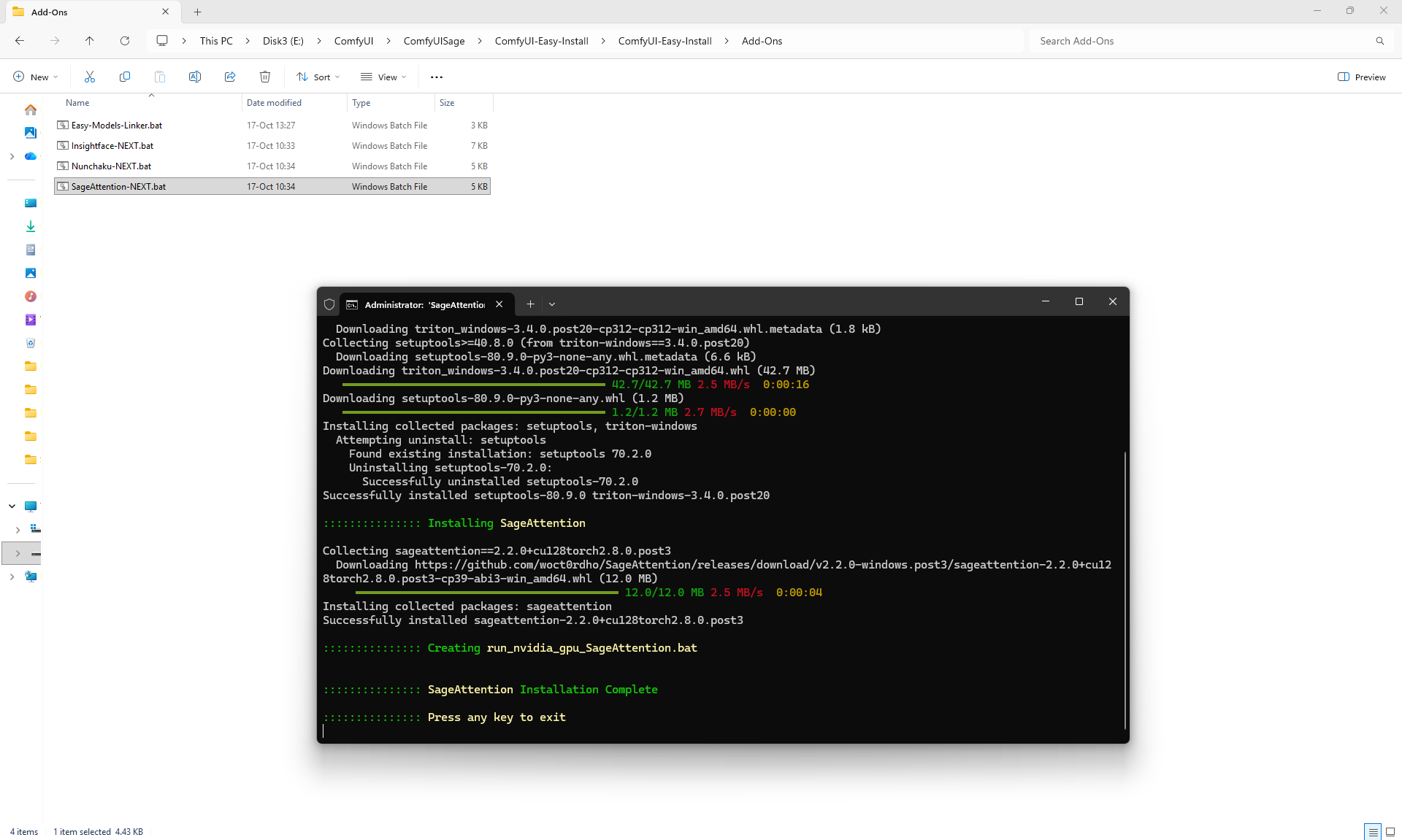
Task: Click the Share icon in toolbar
Action: point(230,77)
